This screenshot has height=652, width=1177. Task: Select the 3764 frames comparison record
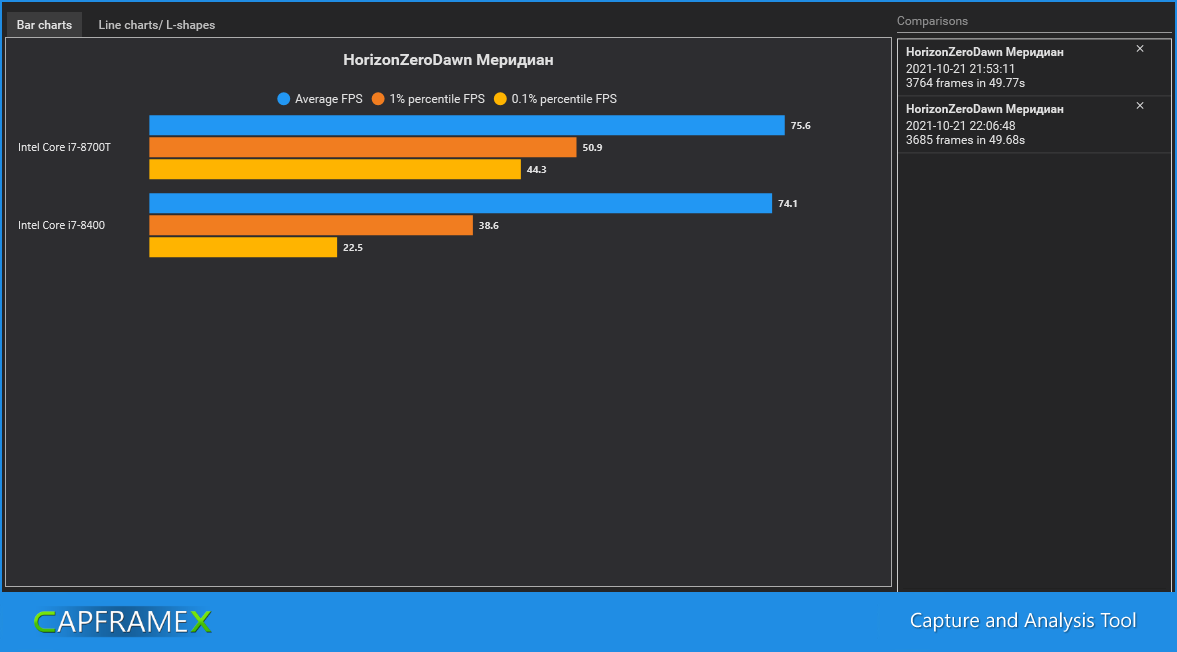(x=1034, y=67)
